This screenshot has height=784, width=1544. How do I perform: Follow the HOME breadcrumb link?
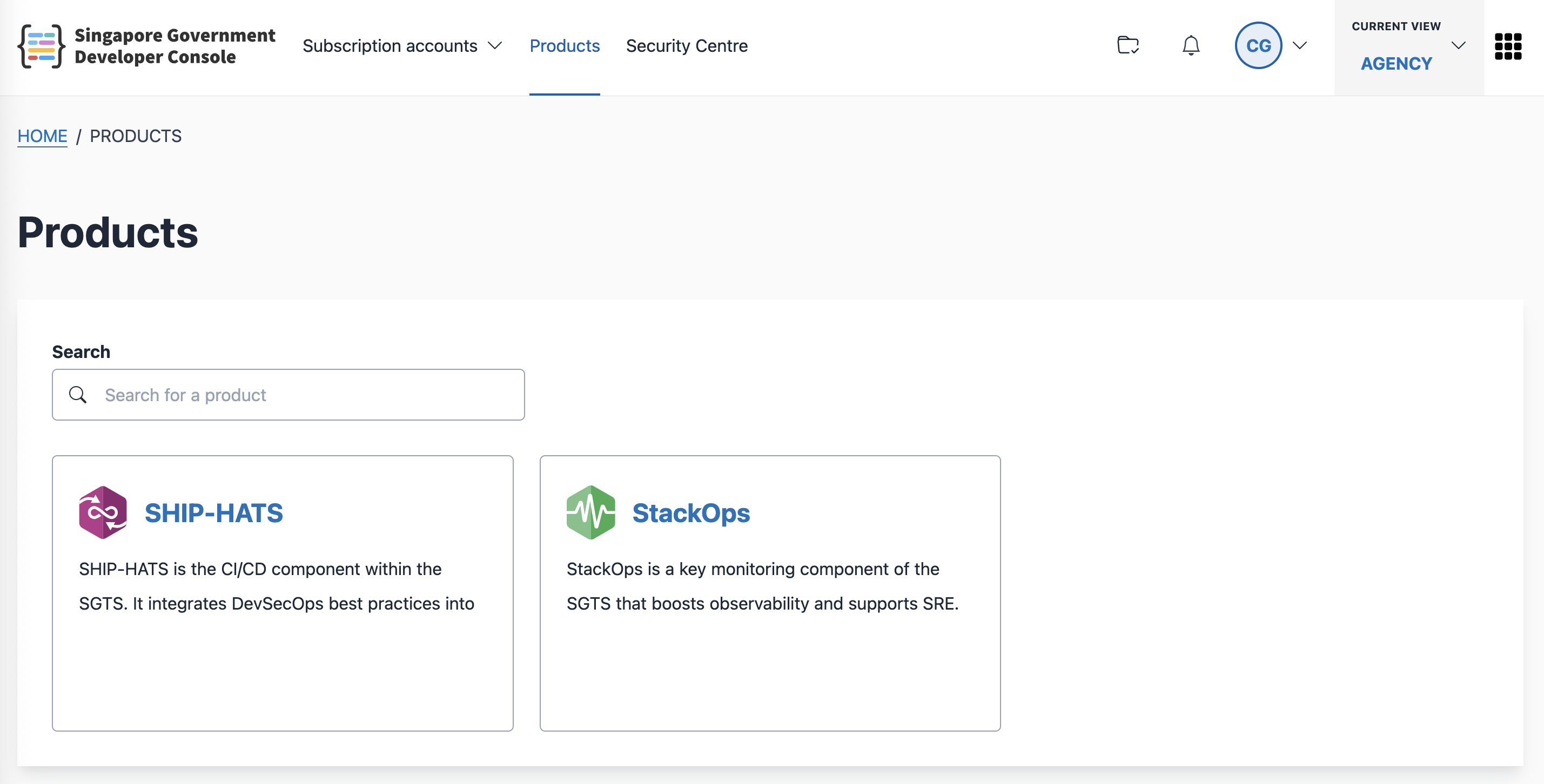point(43,136)
